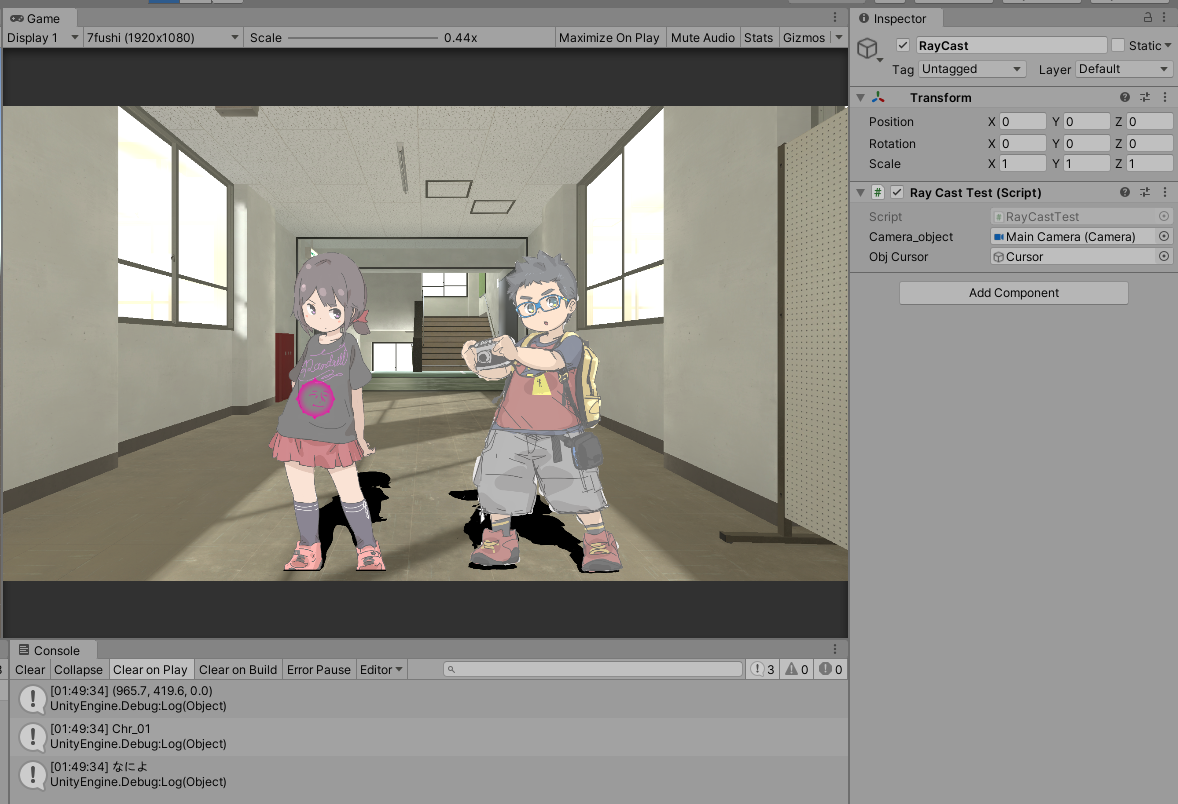Open Ray Cast Test three-dot menu

click(1164, 192)
